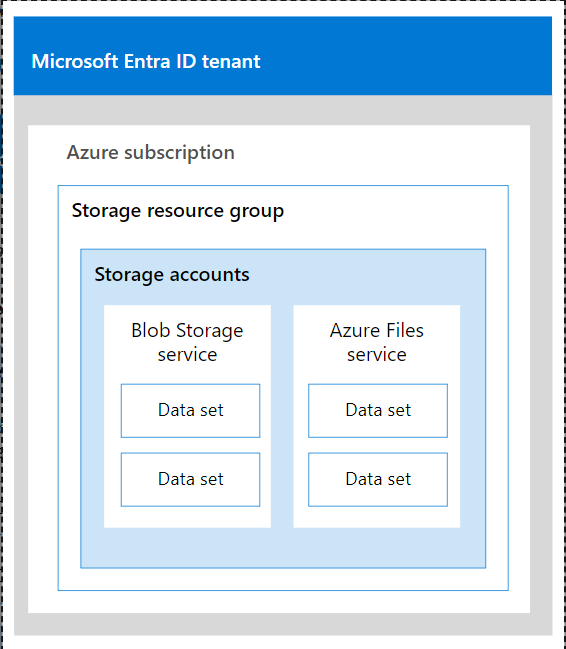Click the gray tenant body area below banner
Screen dimensions: 566x649
tap(283, 110)
